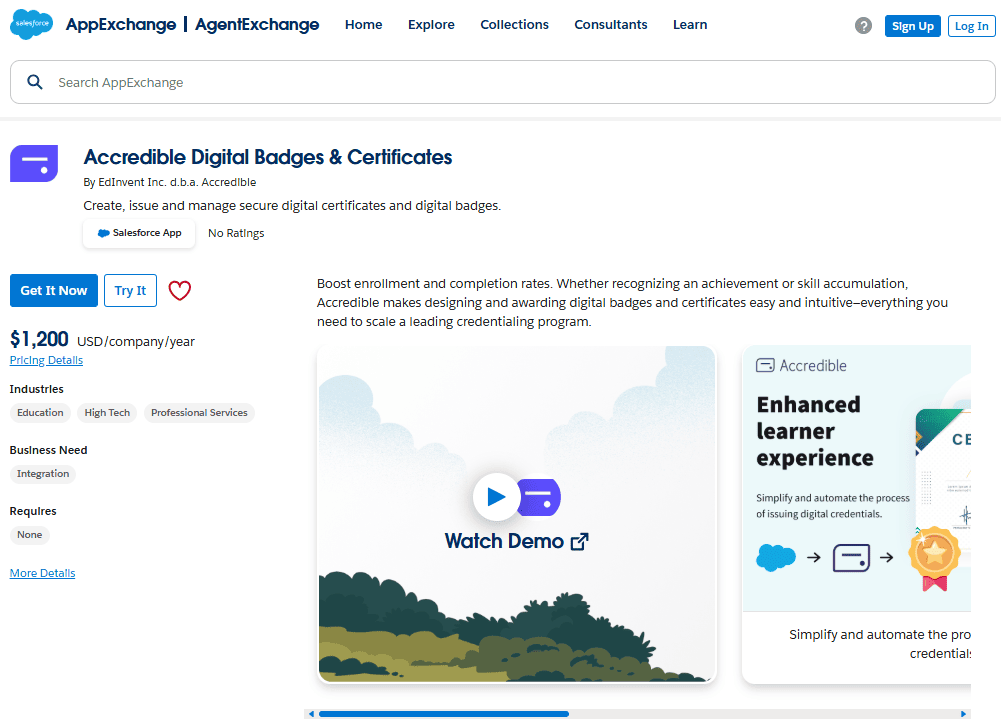This screenshot has height=726, width=1001.
Task: Open the Learn menu
Action: tap(689, 24)
